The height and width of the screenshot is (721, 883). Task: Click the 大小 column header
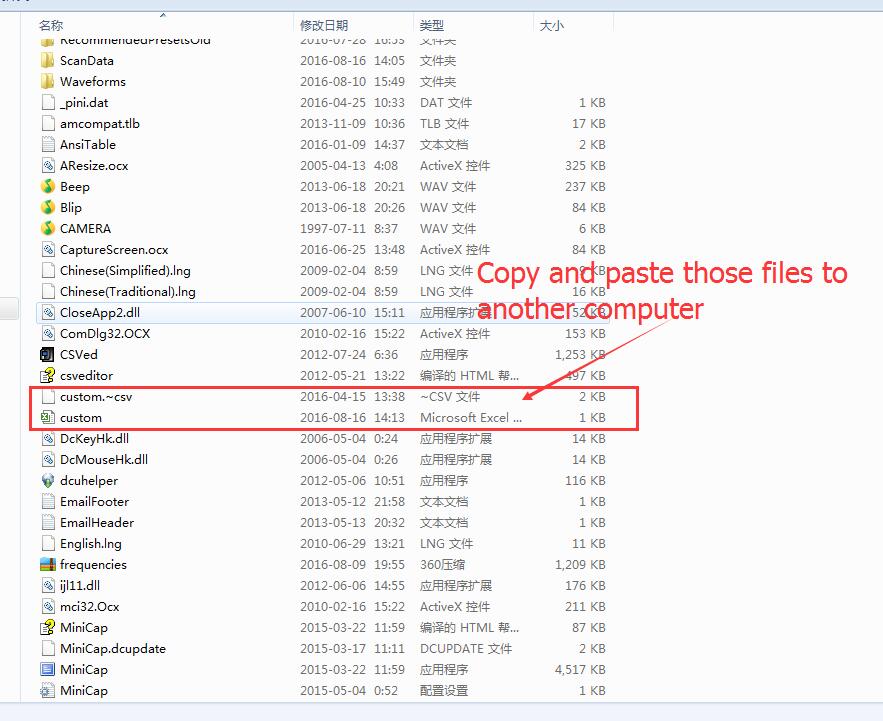tap(551, 25)
